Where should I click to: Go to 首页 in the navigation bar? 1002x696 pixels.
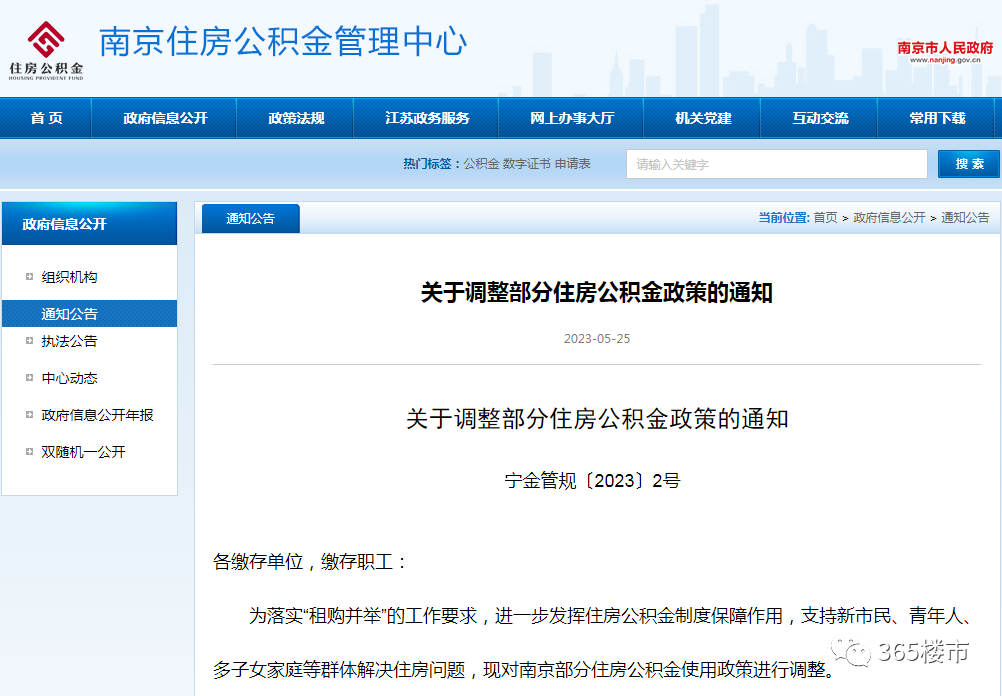(x=45, y=117)
